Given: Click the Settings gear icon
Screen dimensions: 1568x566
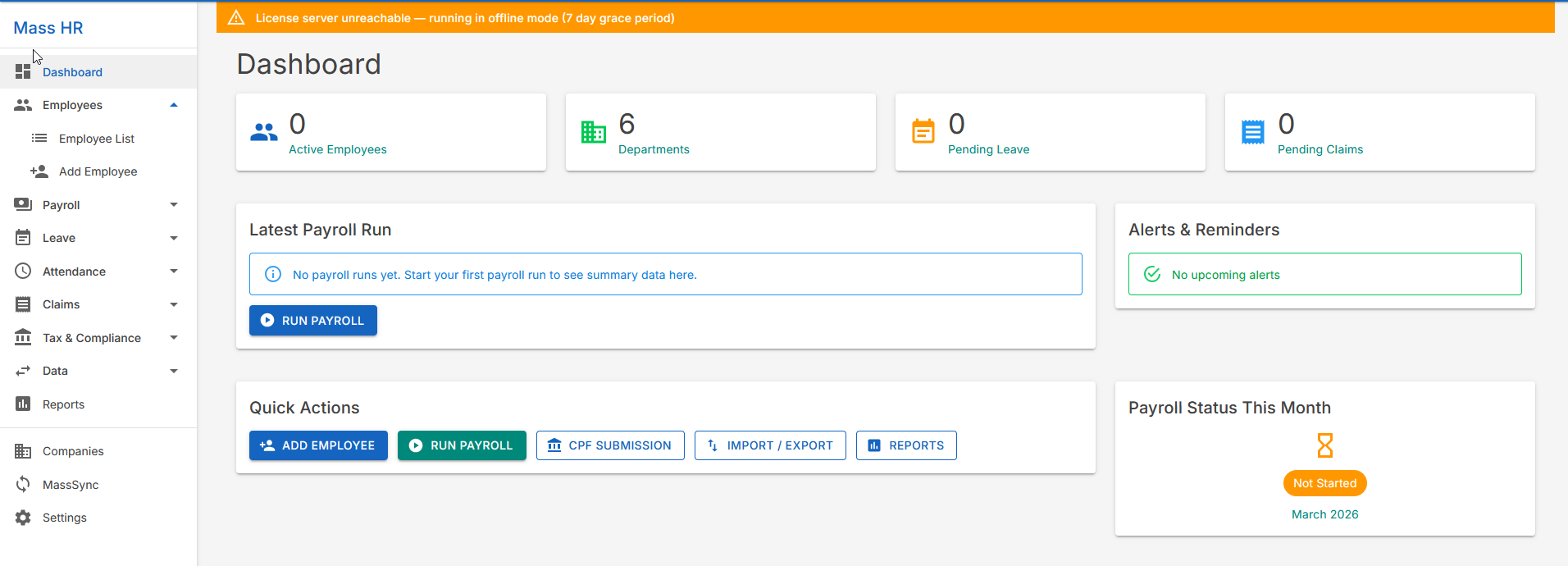Looking at the screenshot, I should click(x=23, y=518).
